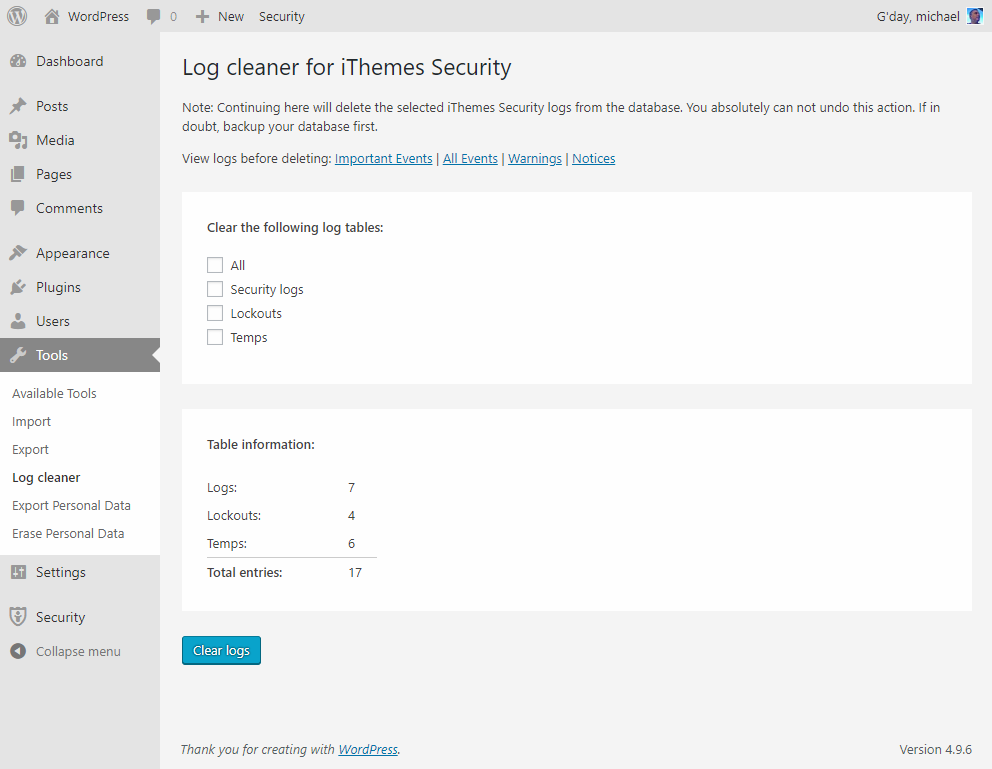Image resolution: width=992 pixels, height=769 pixels.
Task: Open Security label in left sidebar
Action: [60, 618]
